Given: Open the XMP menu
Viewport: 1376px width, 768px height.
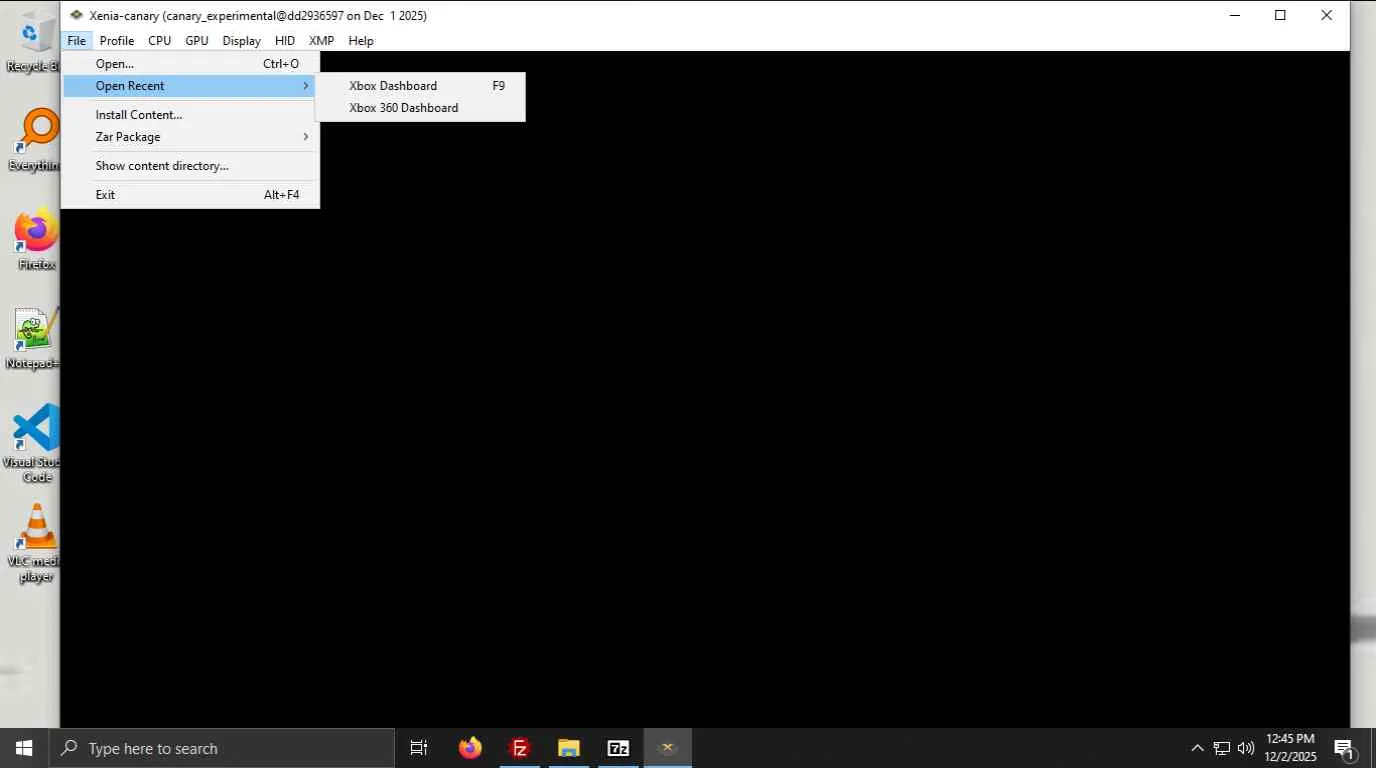Looking at the screenshot, I should (322, 41).
